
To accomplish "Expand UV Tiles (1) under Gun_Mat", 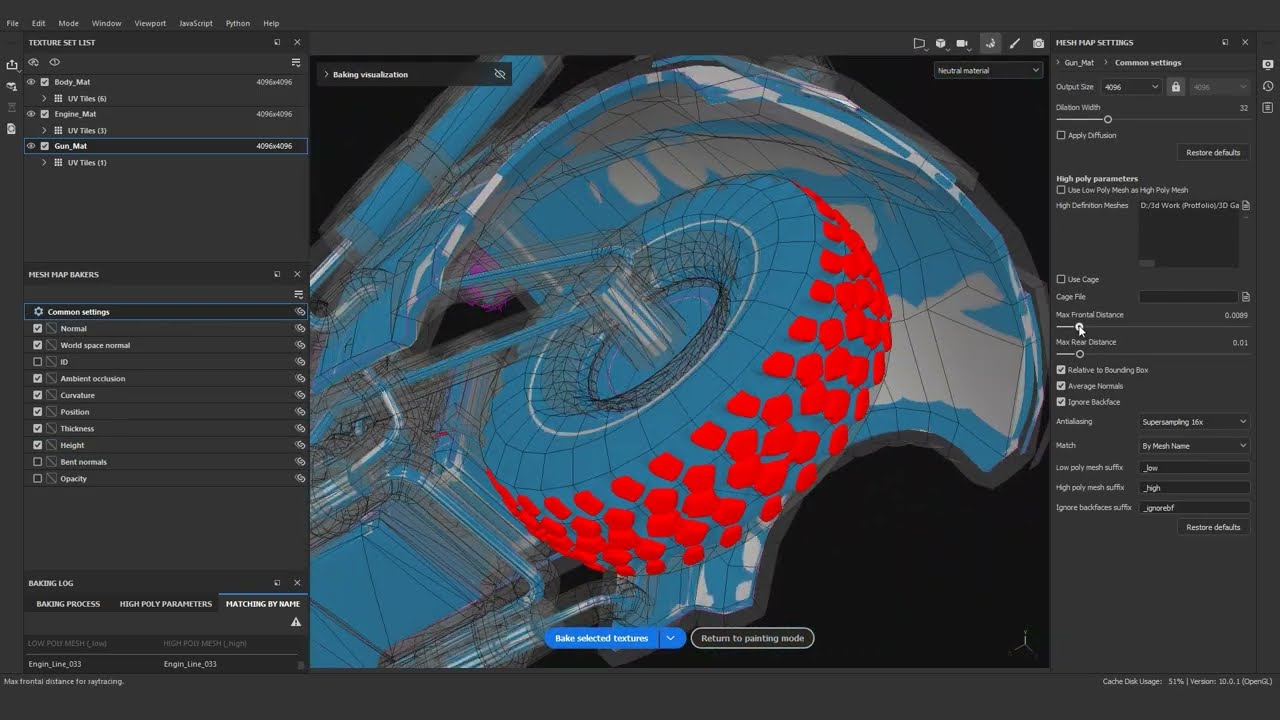I will point(44,162).
